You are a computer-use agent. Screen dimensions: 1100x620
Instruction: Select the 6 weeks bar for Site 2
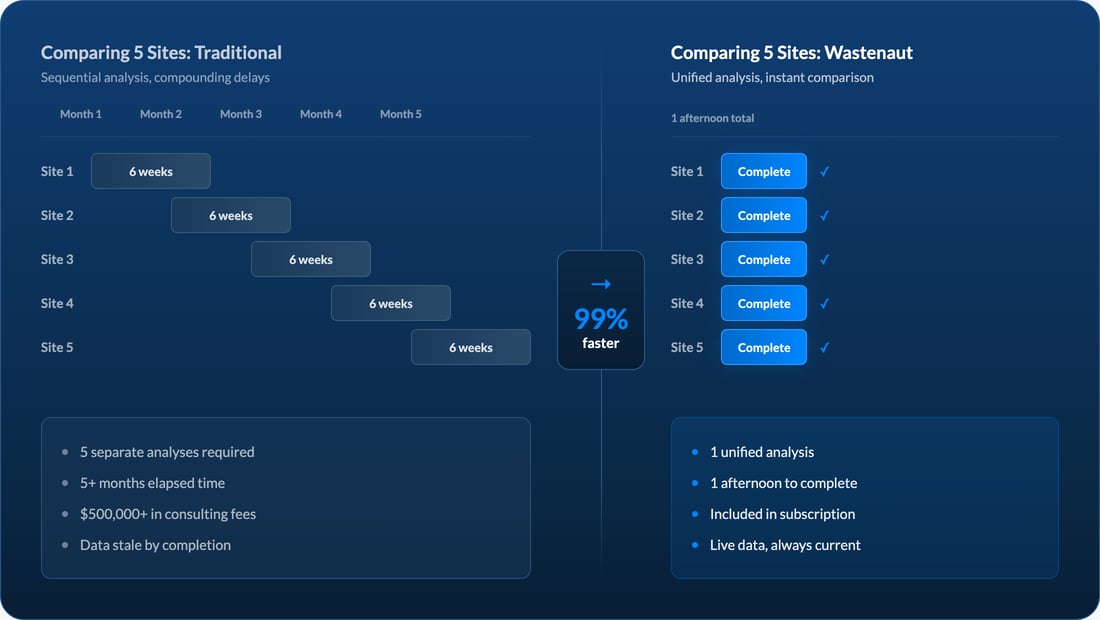[231, 216]
